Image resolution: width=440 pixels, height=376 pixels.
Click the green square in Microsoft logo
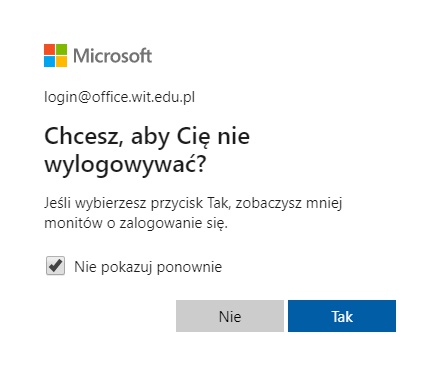[x=61, y=49]
